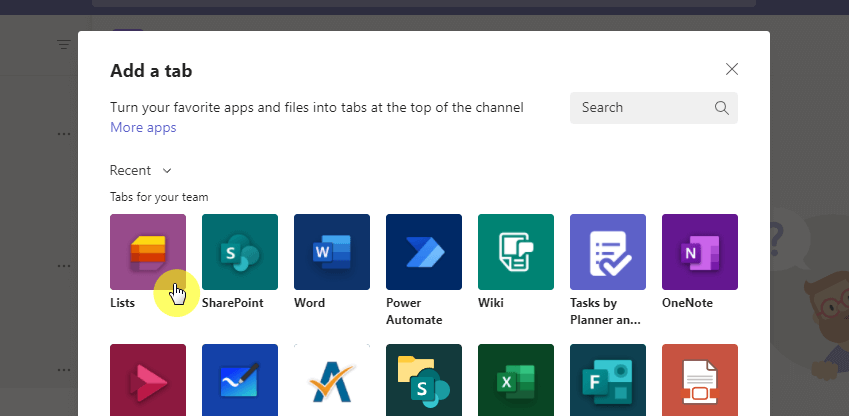Expand the Recent sort dropdown
This screenshot has width=849, height=416.
pos(141,171)
